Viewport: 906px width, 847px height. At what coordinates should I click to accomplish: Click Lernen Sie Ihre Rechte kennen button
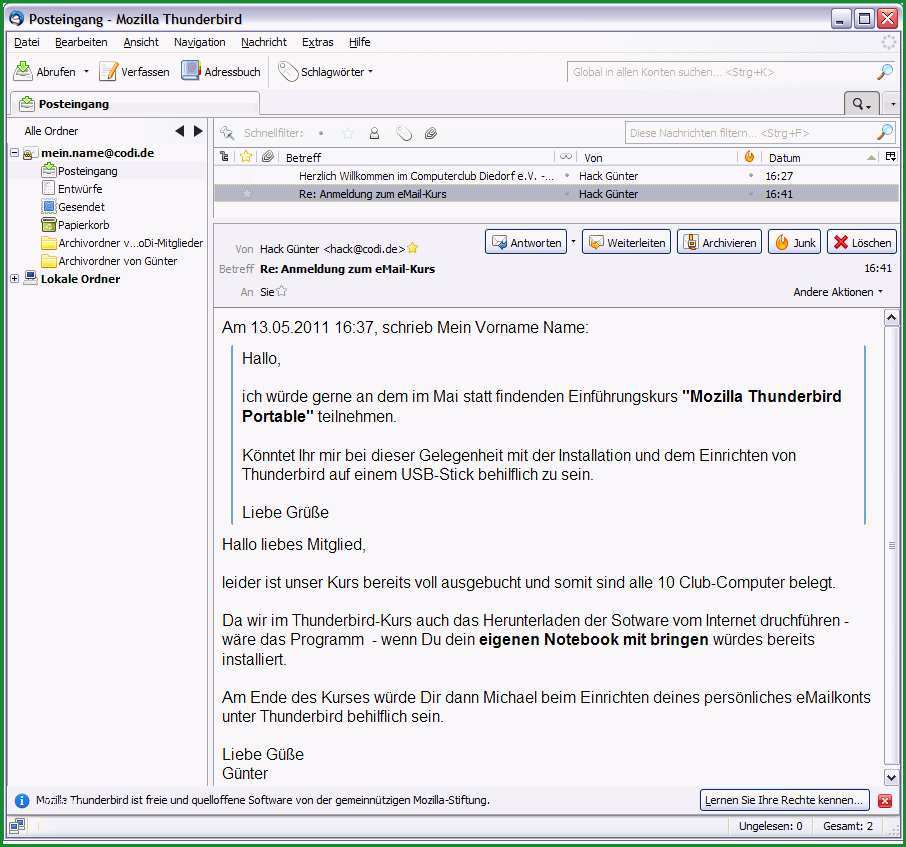tap(784, 800)
